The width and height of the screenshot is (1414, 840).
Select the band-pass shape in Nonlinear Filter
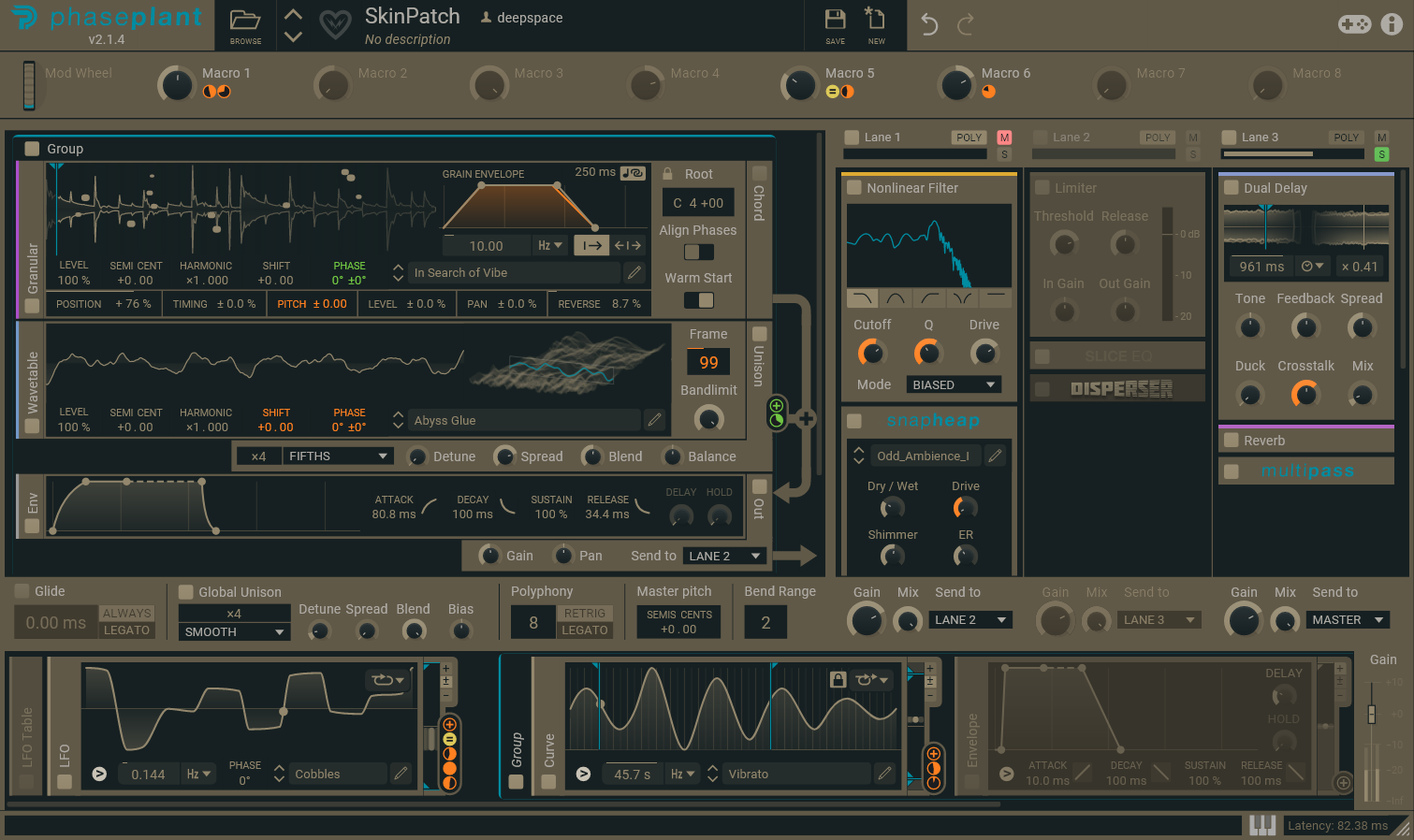click(x=896, y=298)
